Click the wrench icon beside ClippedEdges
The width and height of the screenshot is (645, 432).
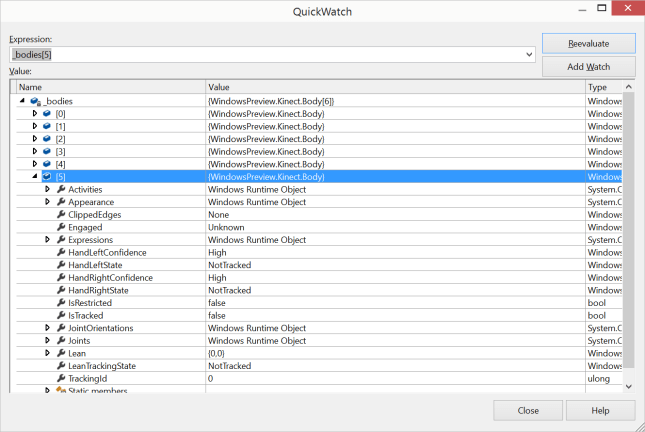point(60,214)
